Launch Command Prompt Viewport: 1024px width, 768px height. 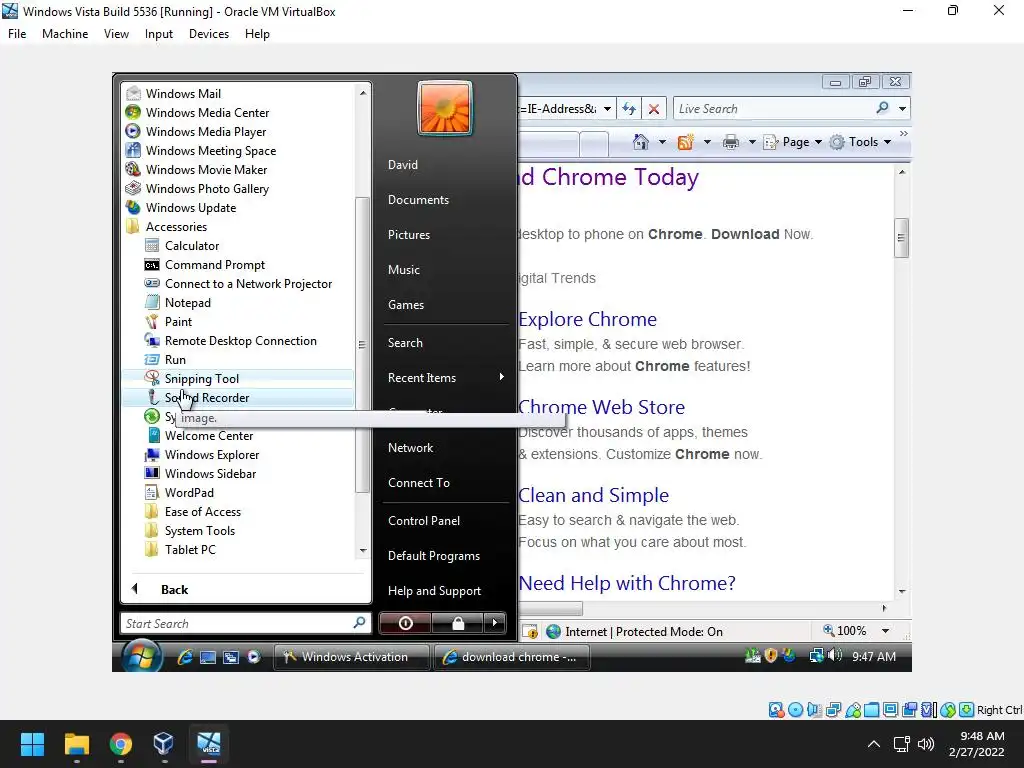(x=215, y=264)
